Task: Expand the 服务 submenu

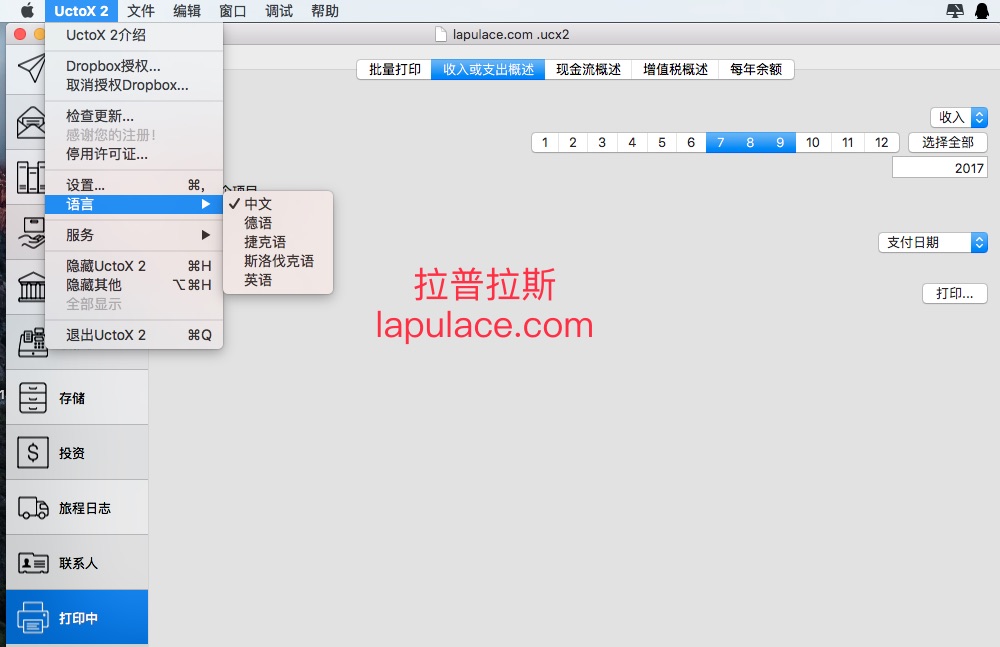Action: [134, 235]
